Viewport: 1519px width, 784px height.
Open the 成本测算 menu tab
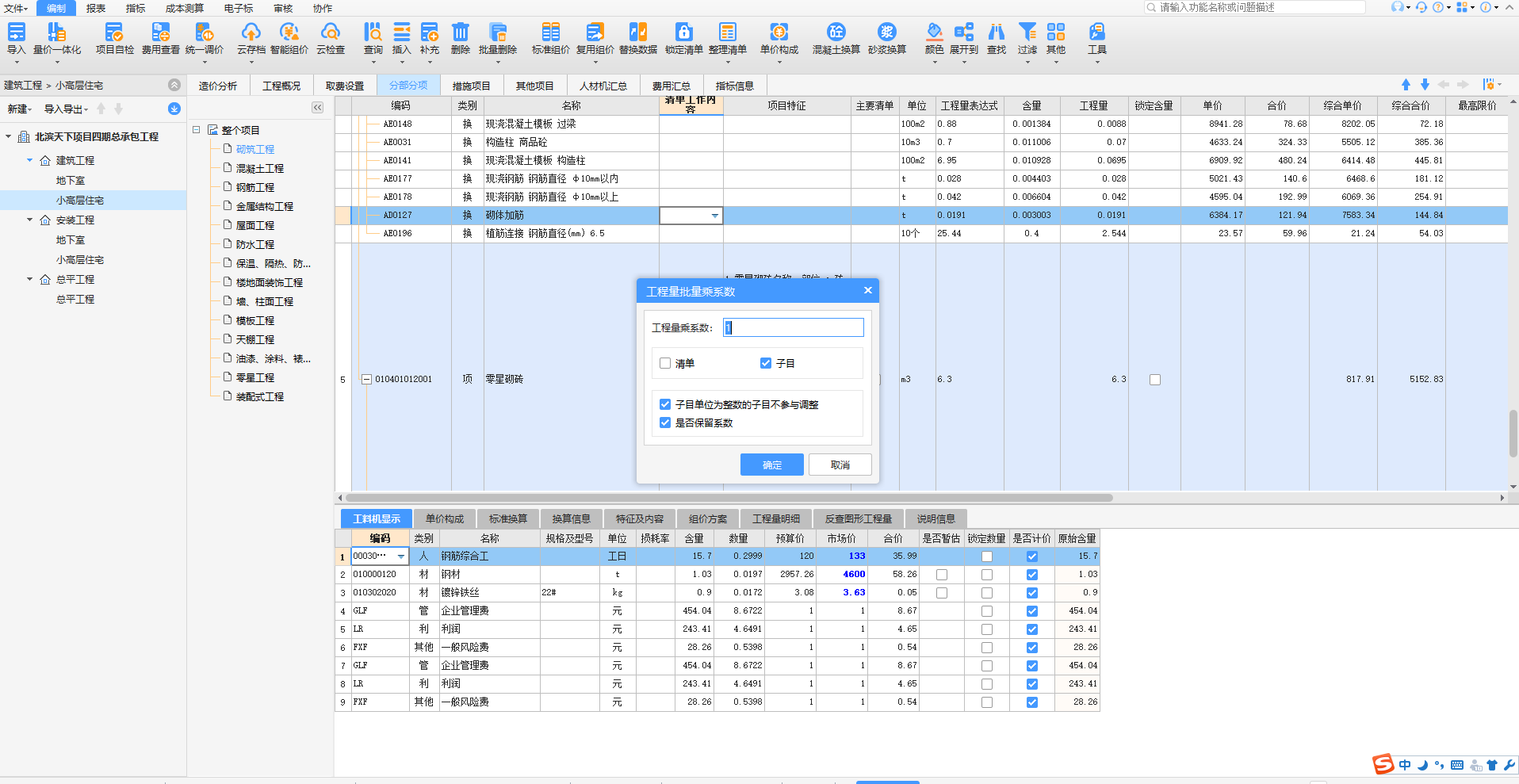click(x=185, y=8)
